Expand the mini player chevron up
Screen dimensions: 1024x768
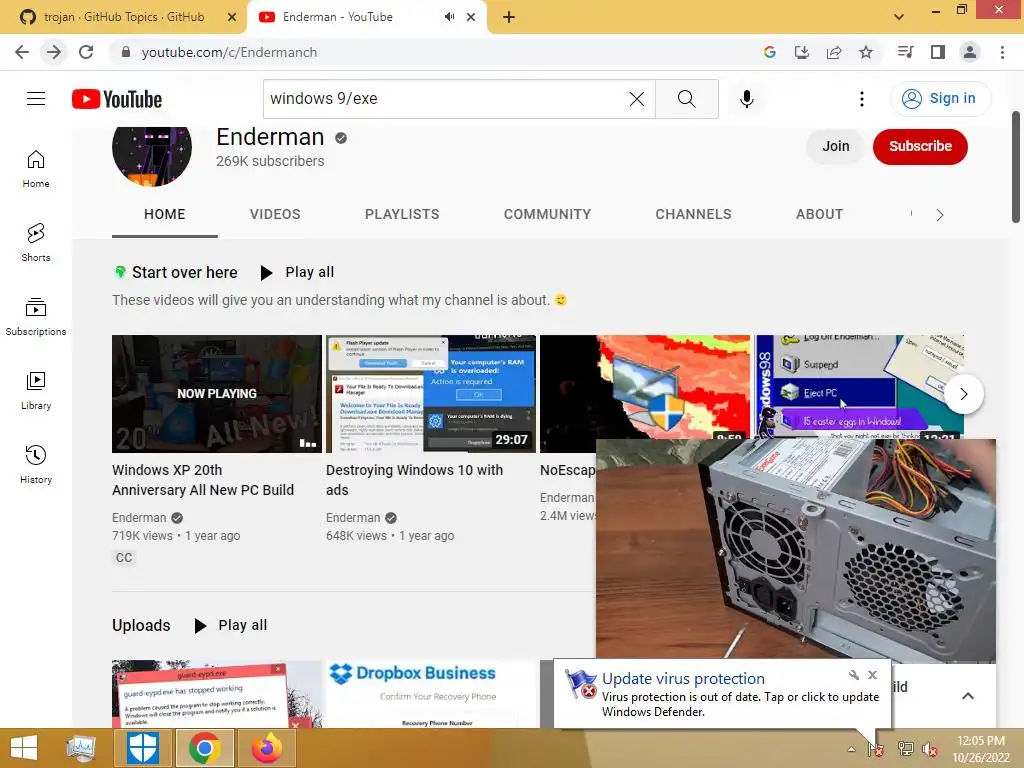pos(968,696)
